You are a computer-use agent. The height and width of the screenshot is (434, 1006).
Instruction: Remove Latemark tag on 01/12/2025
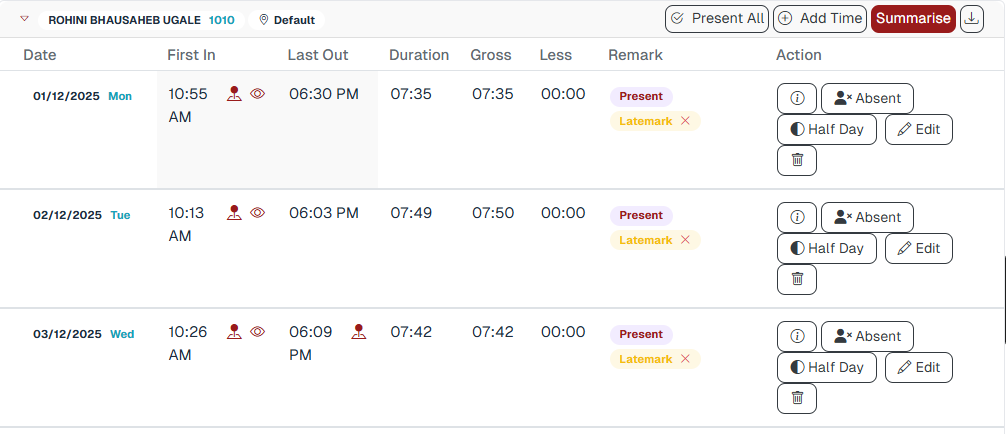pyautogui.click(x=685, y=121)
